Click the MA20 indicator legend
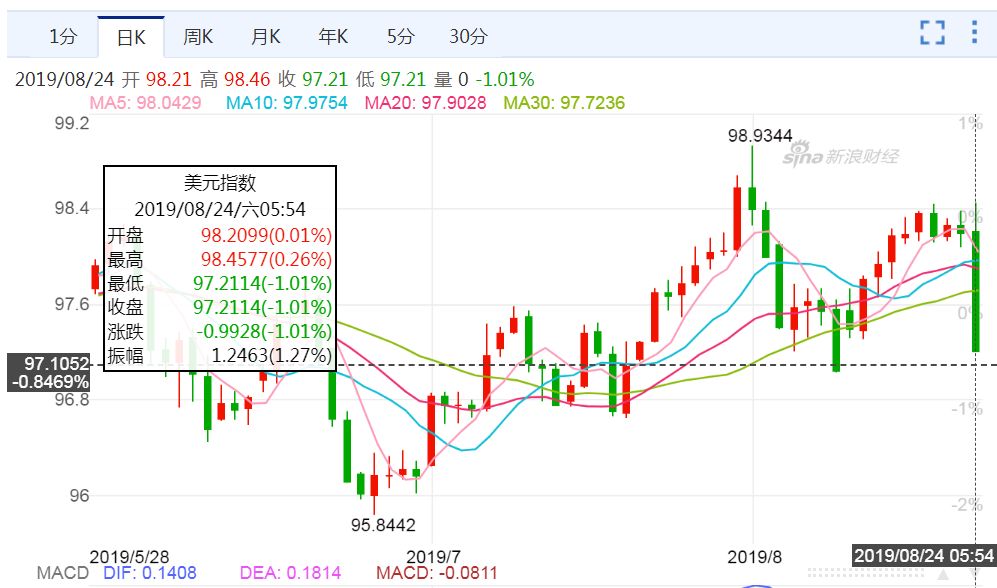Screen dimensions: 997x588 (425, 102)
